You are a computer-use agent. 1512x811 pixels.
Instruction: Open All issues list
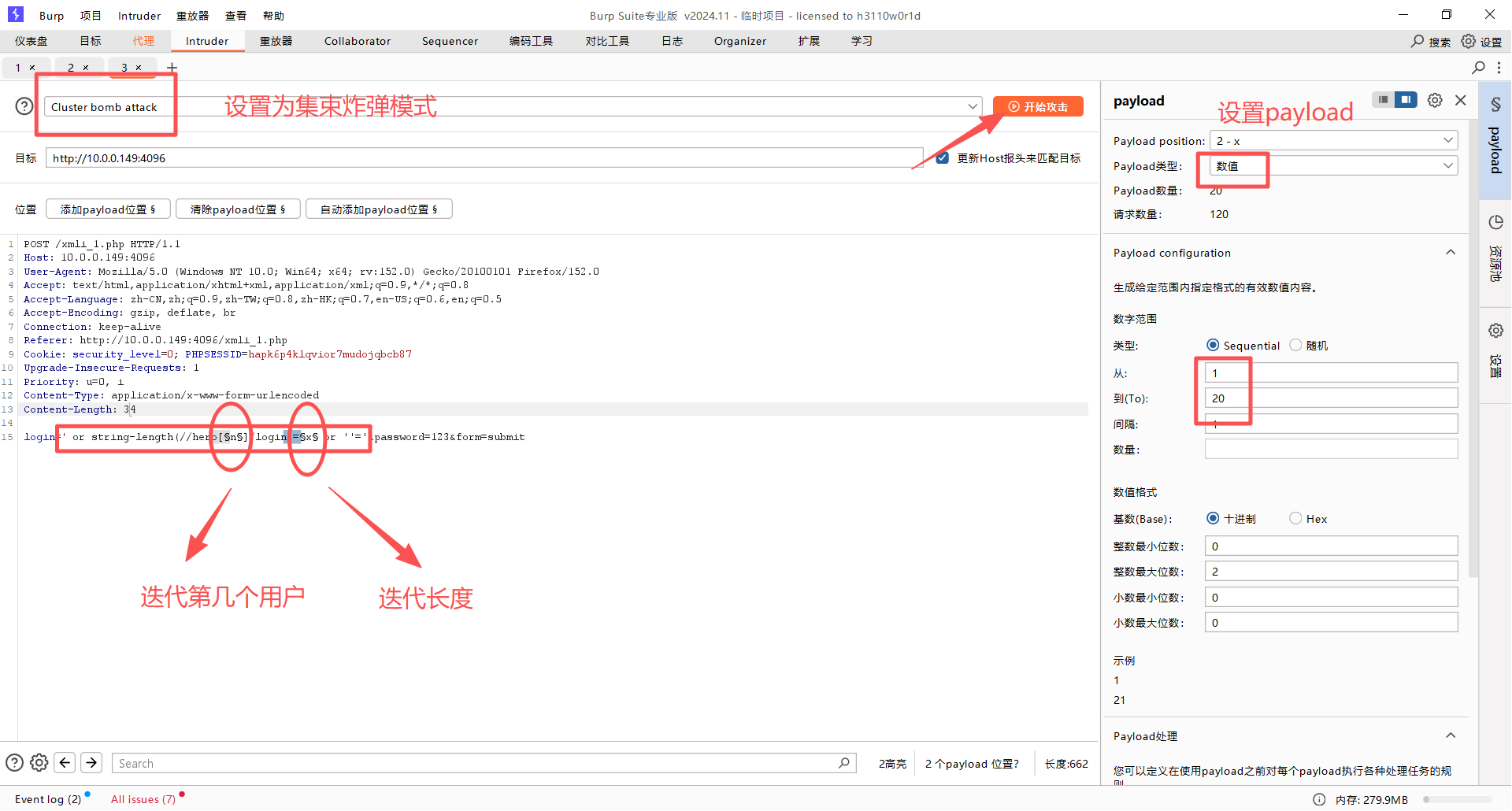click(x=143, y=799)
